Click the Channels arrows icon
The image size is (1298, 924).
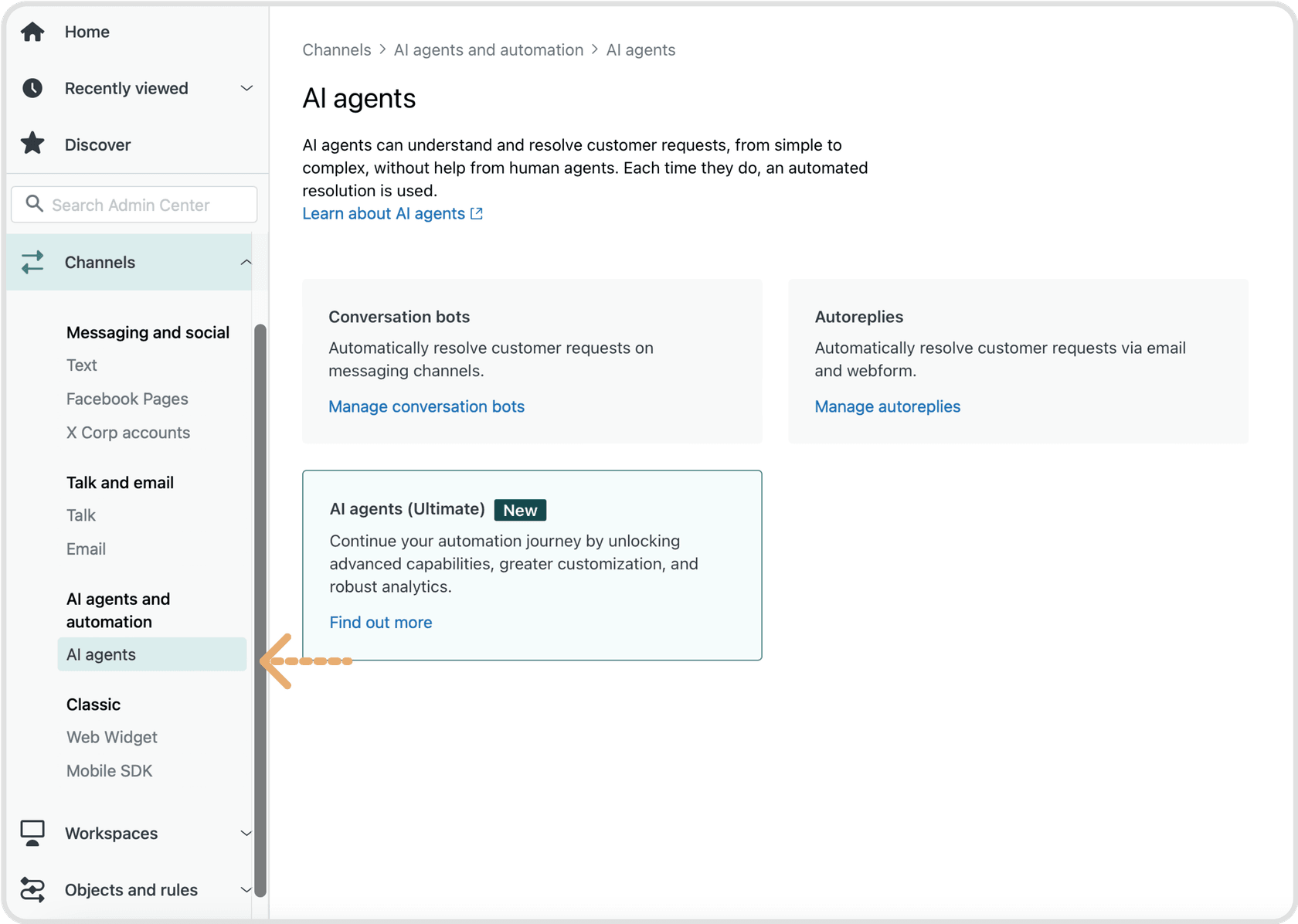tap(32, 262)
